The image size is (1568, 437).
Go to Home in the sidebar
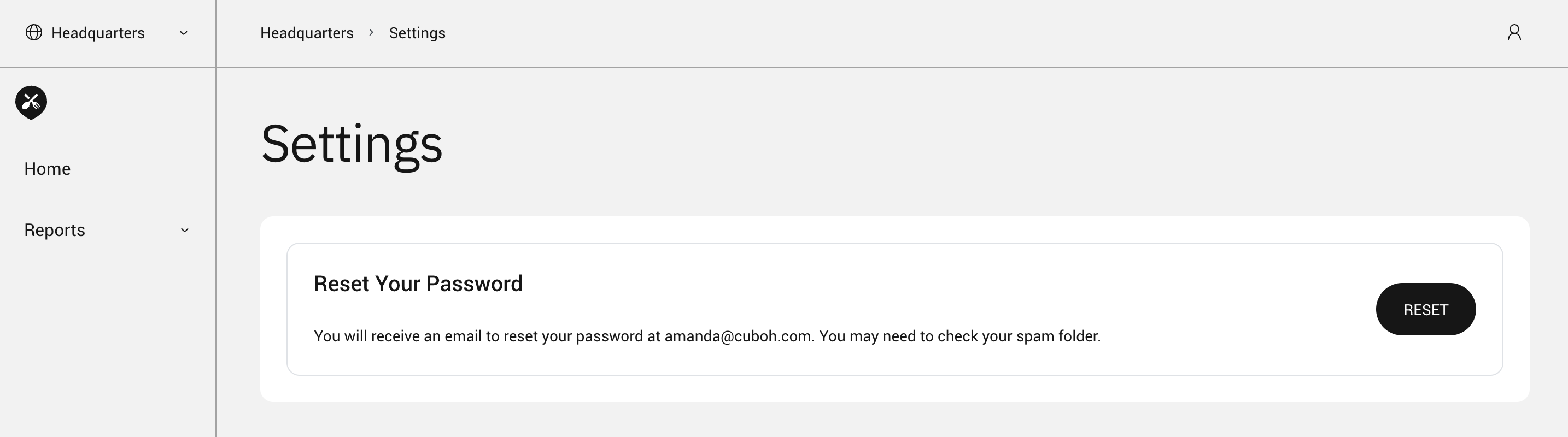[48, 169]
